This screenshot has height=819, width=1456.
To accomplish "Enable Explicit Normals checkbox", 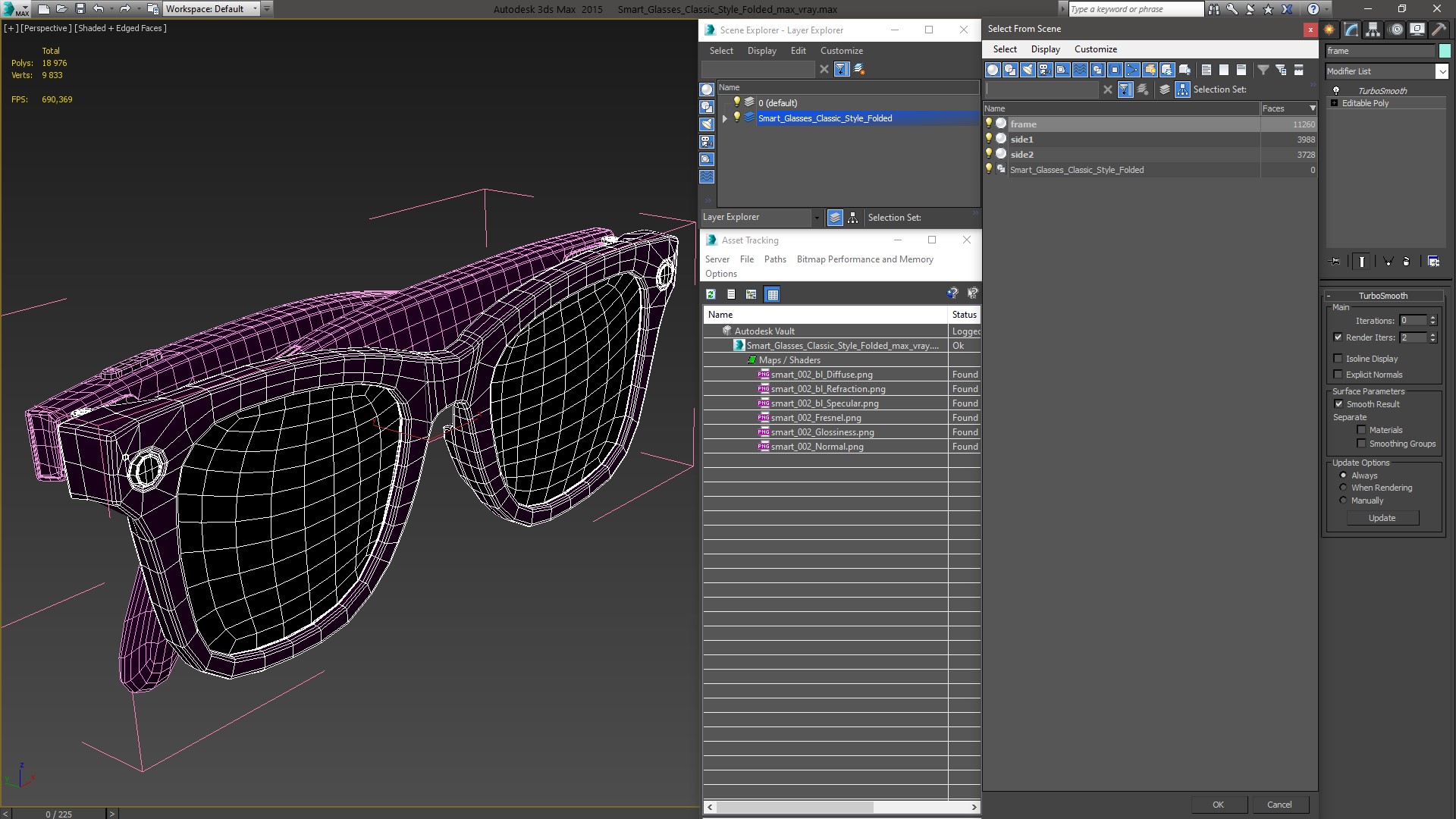I will [x=1338, y=375].
